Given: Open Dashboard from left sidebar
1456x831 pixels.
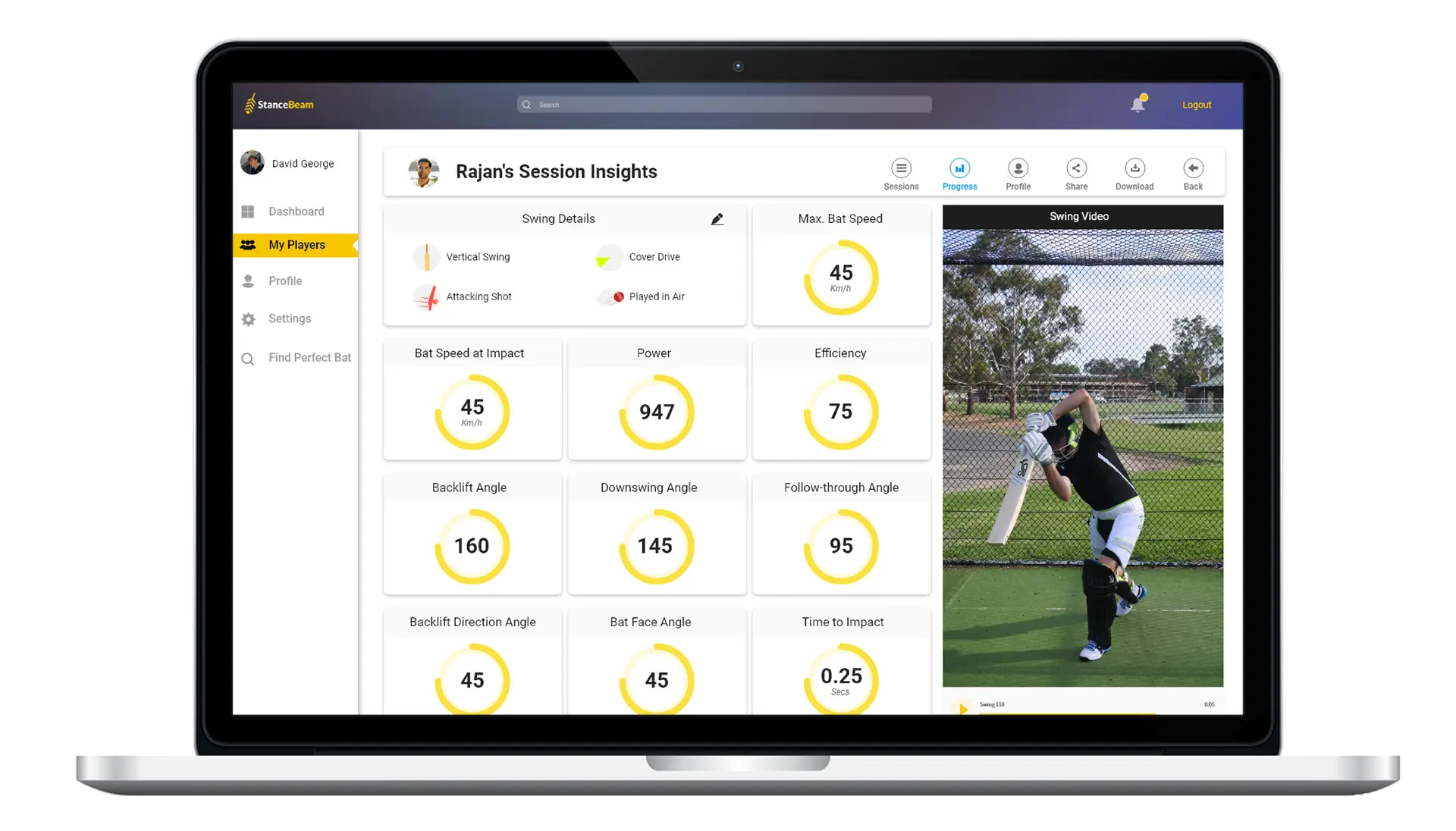Looking at the screenshot, I should (x=296, y=210).
